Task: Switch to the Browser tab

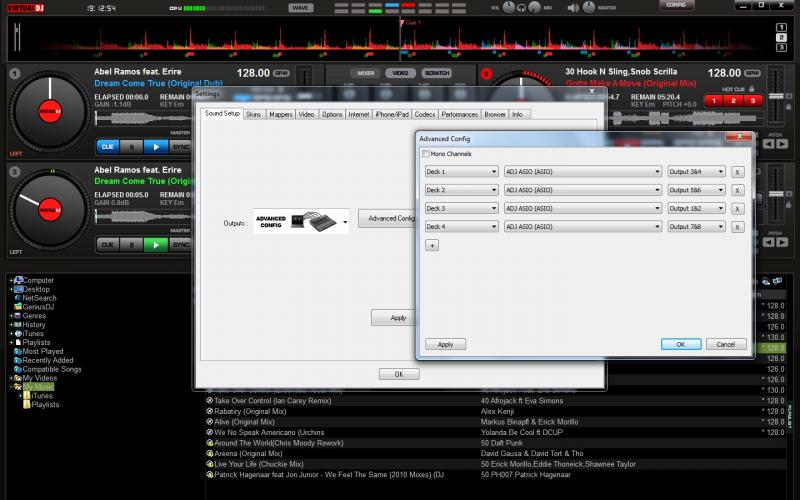Action: (494, 115)
